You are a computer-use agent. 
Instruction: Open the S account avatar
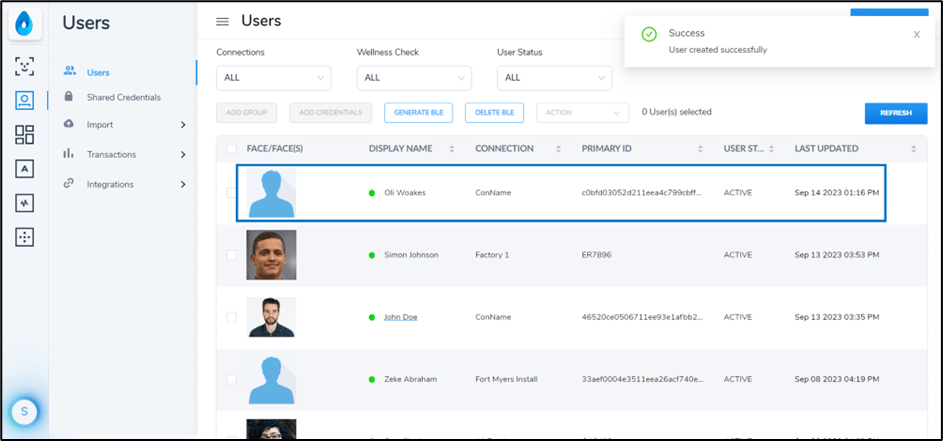point(24,412)
